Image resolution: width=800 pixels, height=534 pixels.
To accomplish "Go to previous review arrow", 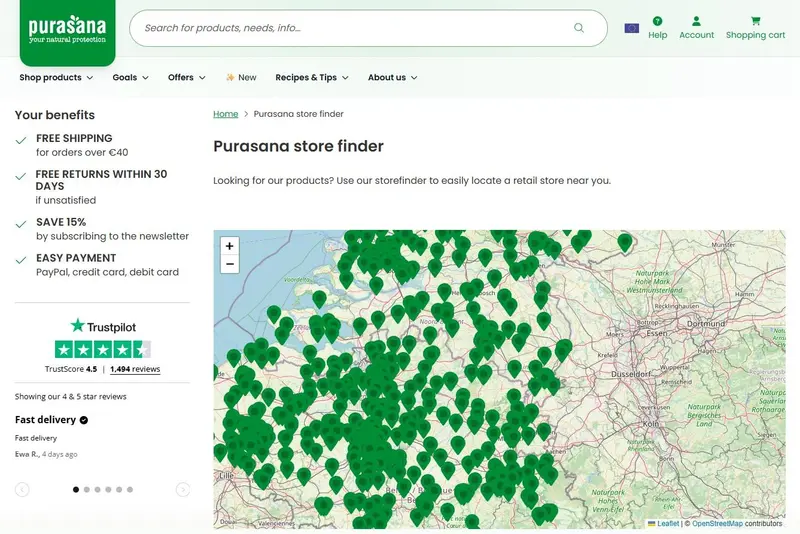I will 22,490.
